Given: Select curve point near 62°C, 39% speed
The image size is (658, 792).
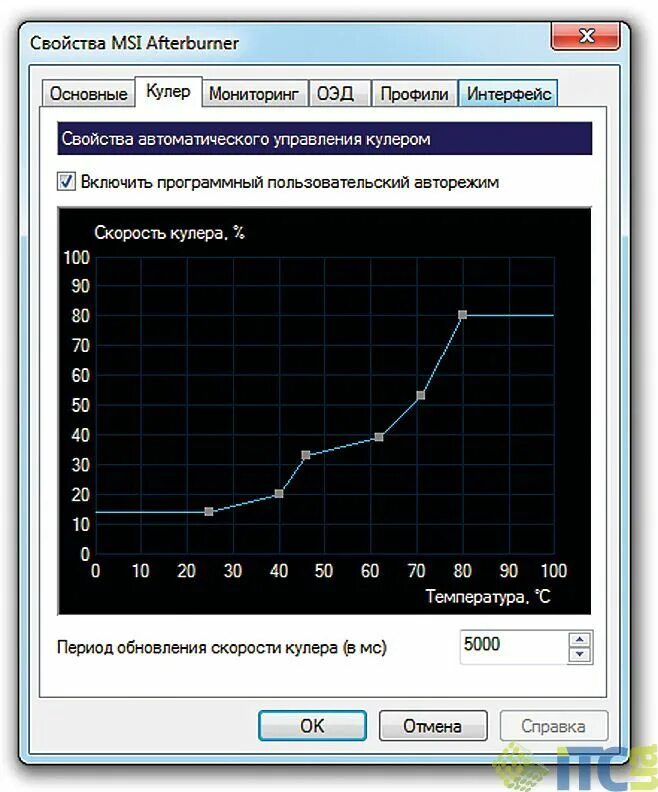Looking at the screenshot, I should 379,437.
